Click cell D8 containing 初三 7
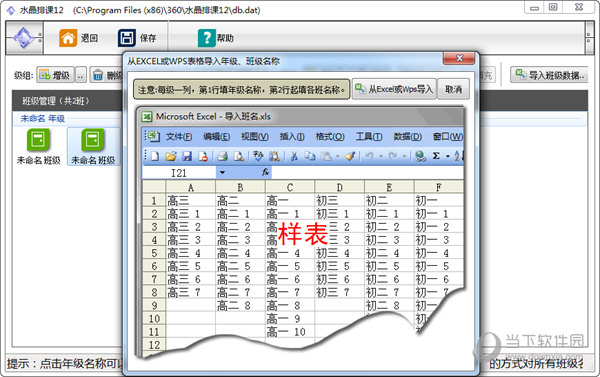Image resolution: width=600 pixels, height=377 pixels. [x=339, y=292]
